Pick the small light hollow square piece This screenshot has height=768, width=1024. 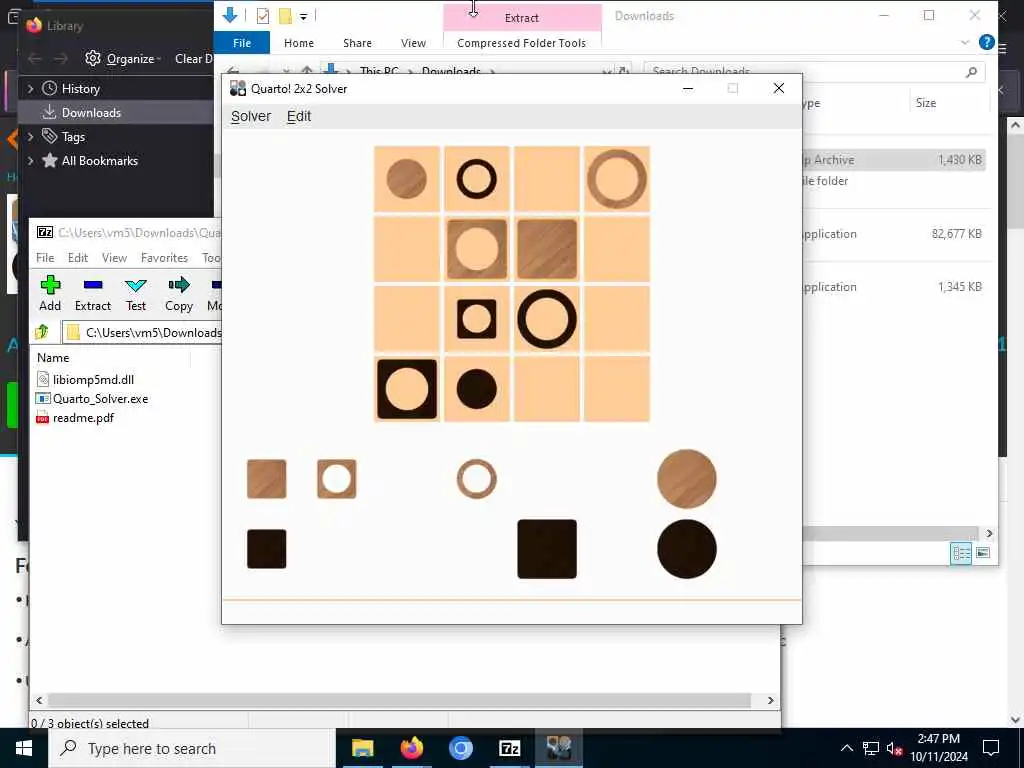(x=336, y=479)
